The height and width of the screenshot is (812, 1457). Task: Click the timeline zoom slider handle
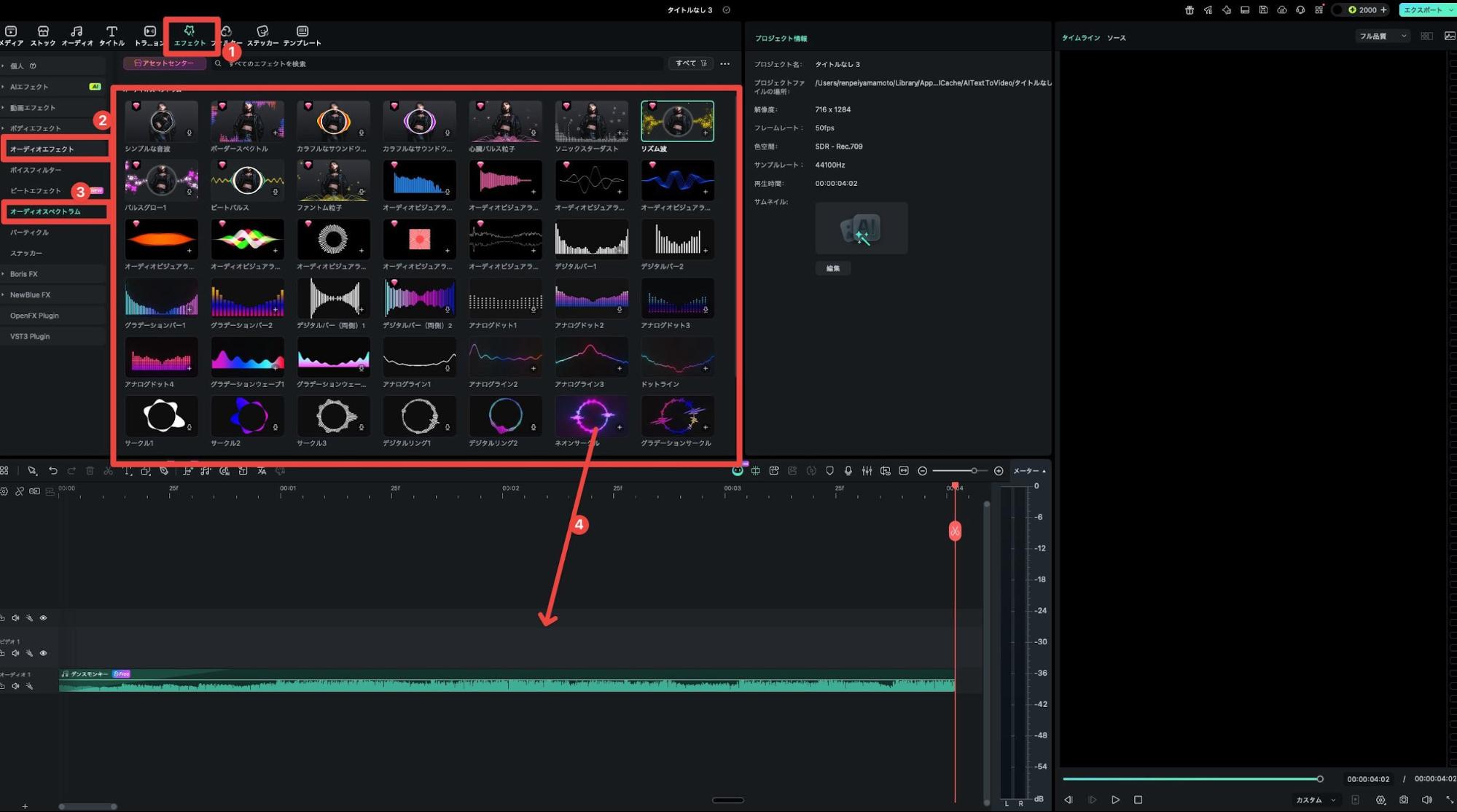974,471
